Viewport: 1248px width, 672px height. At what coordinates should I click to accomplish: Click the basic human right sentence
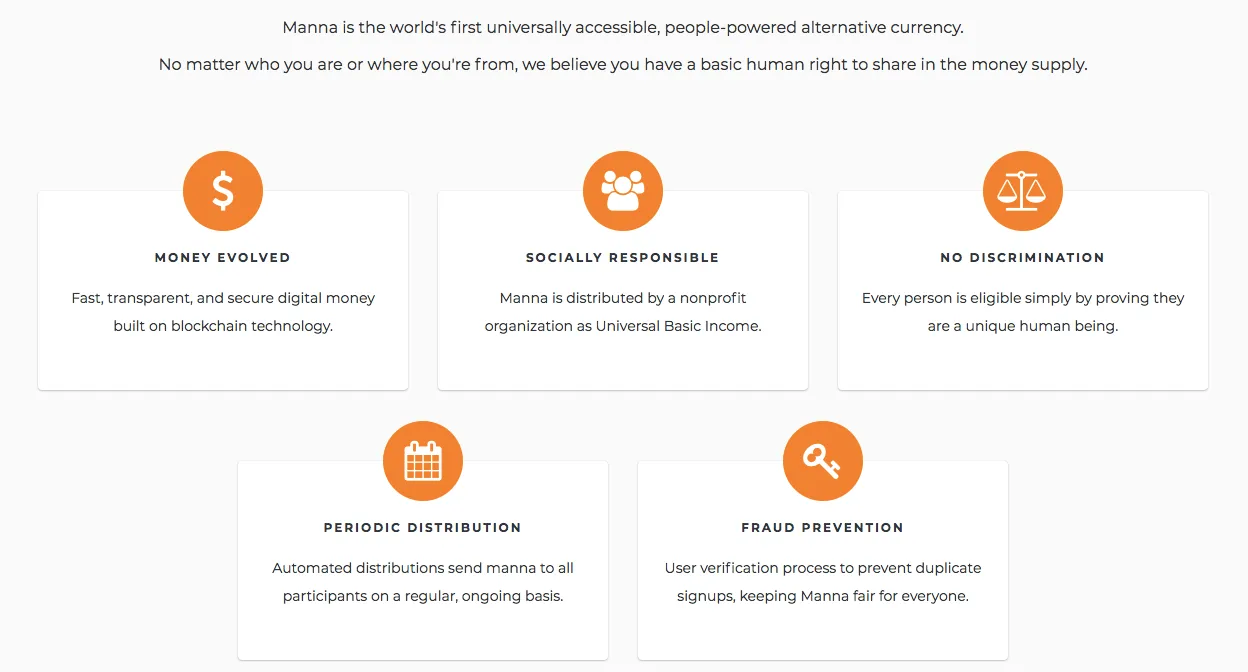coord(623,65)
